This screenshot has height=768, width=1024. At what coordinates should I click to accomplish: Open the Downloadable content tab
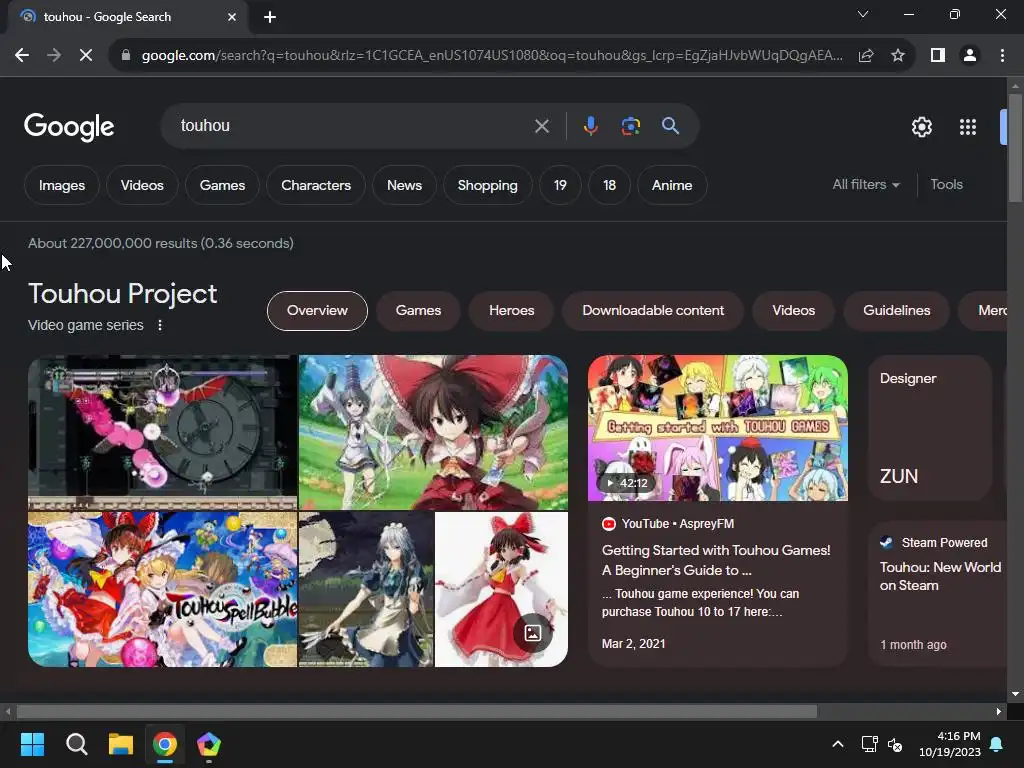coord(653,311)
